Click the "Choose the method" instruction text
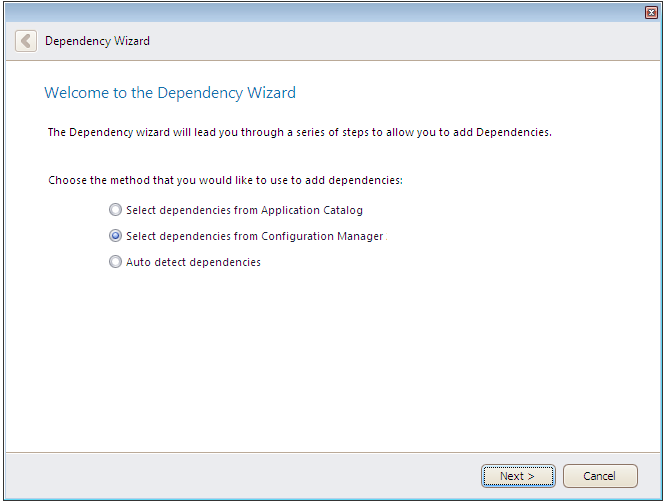This screenshot has width=663, height=502. [225, 181]
